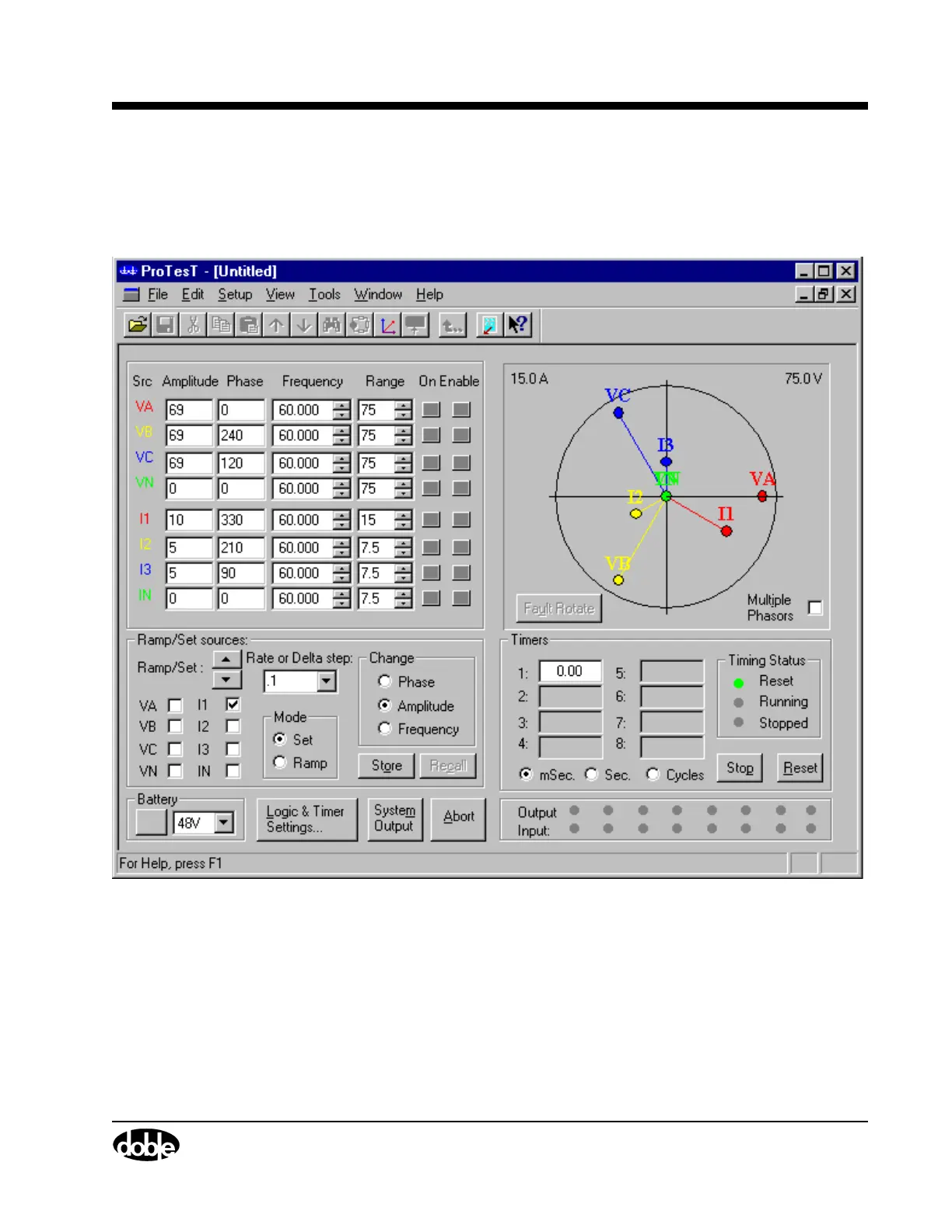Click the Save disk toolbar icon
This screenshot has width=952, height=1232.
166,324
